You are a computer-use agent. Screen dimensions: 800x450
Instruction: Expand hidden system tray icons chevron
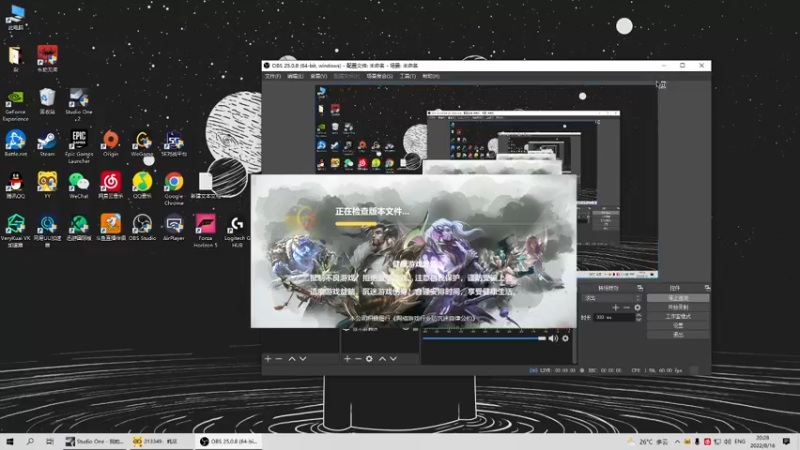[677, 442]
